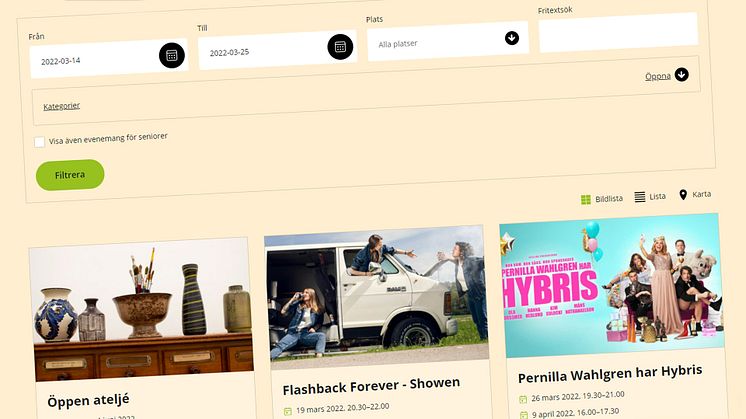Viewport: 746px width, 419px height.
Task: Click the Från date field 2022-03-14
Action: point(92,60)
